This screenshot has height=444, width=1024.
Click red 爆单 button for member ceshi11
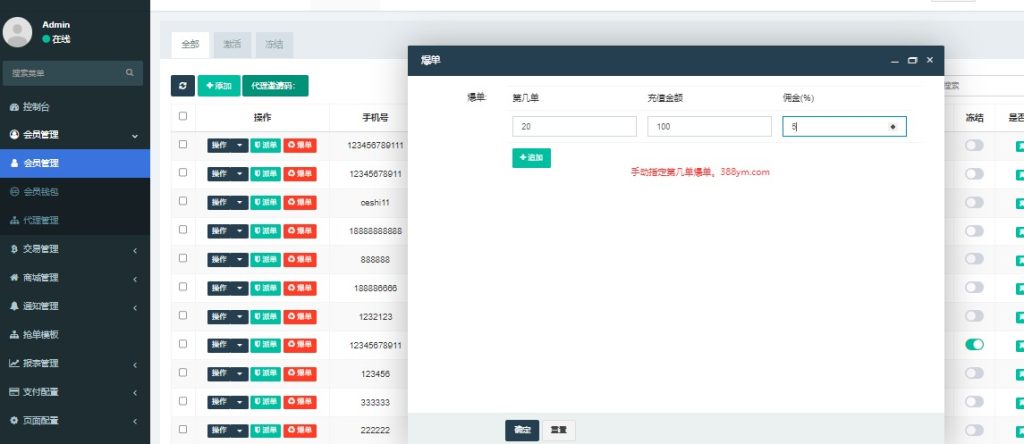click(x=299, y=202)
